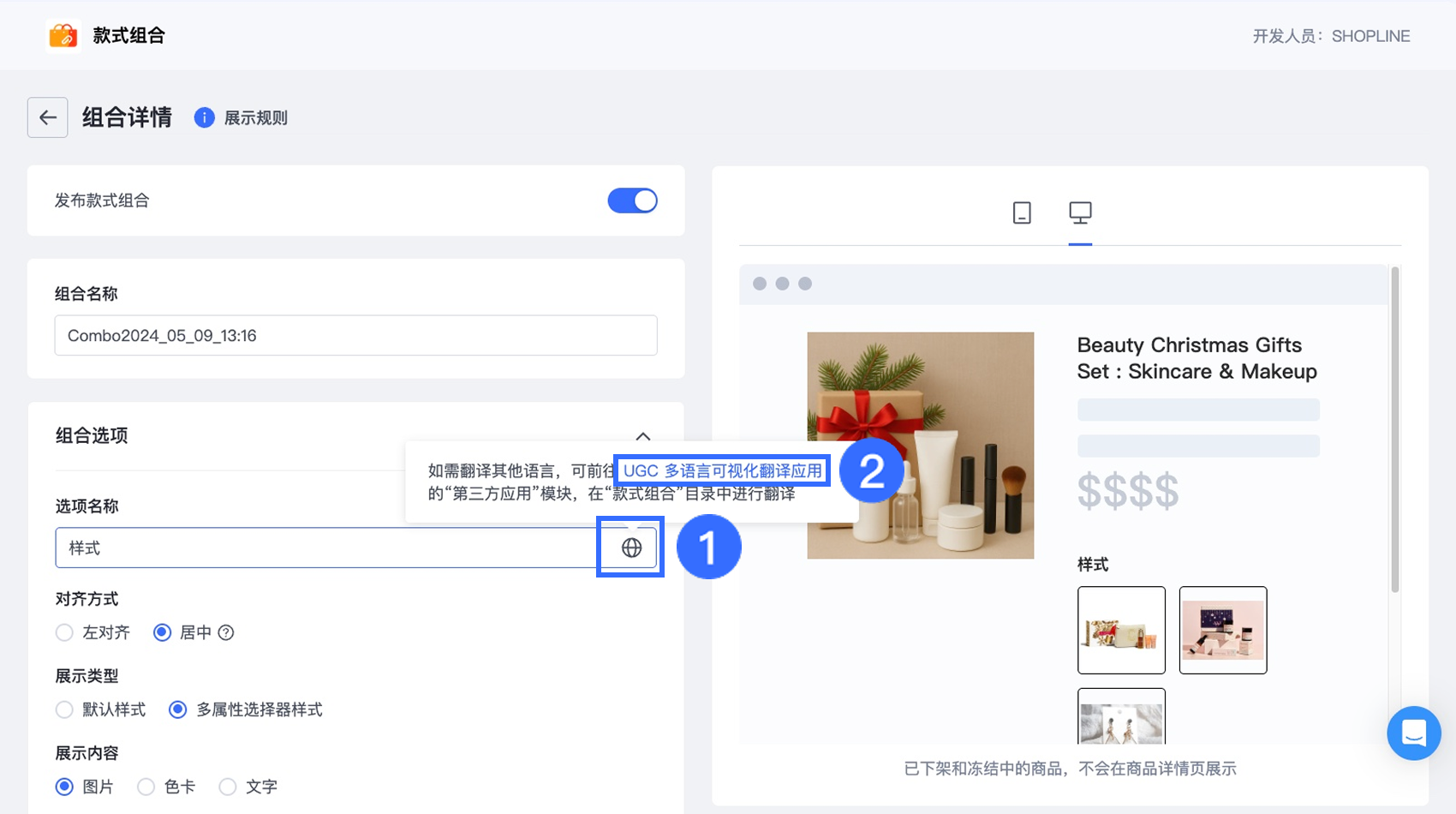Click the preview panel vertical scrollbar
The image size is (1456, 814).
click(x=1395, y=430)
